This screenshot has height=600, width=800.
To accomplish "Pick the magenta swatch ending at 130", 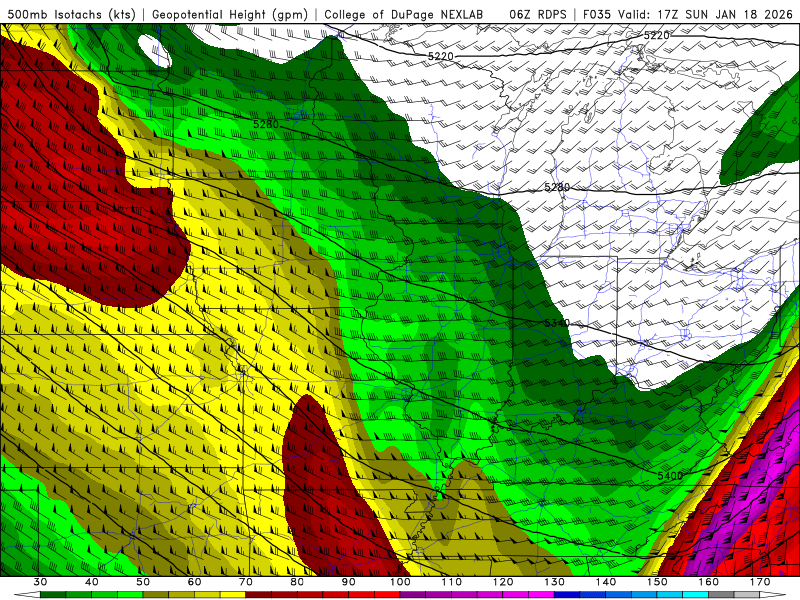I will [541, 595].
